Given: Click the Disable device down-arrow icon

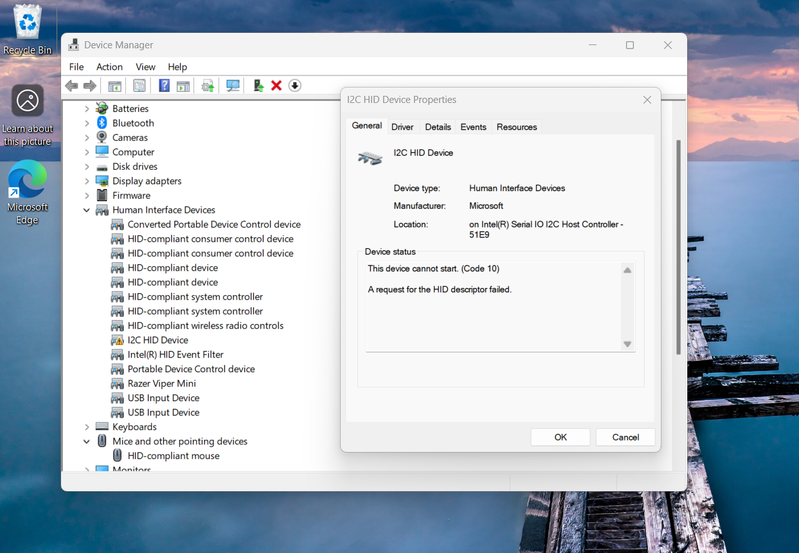Looking at the screenshot, I should coord(295,86).
